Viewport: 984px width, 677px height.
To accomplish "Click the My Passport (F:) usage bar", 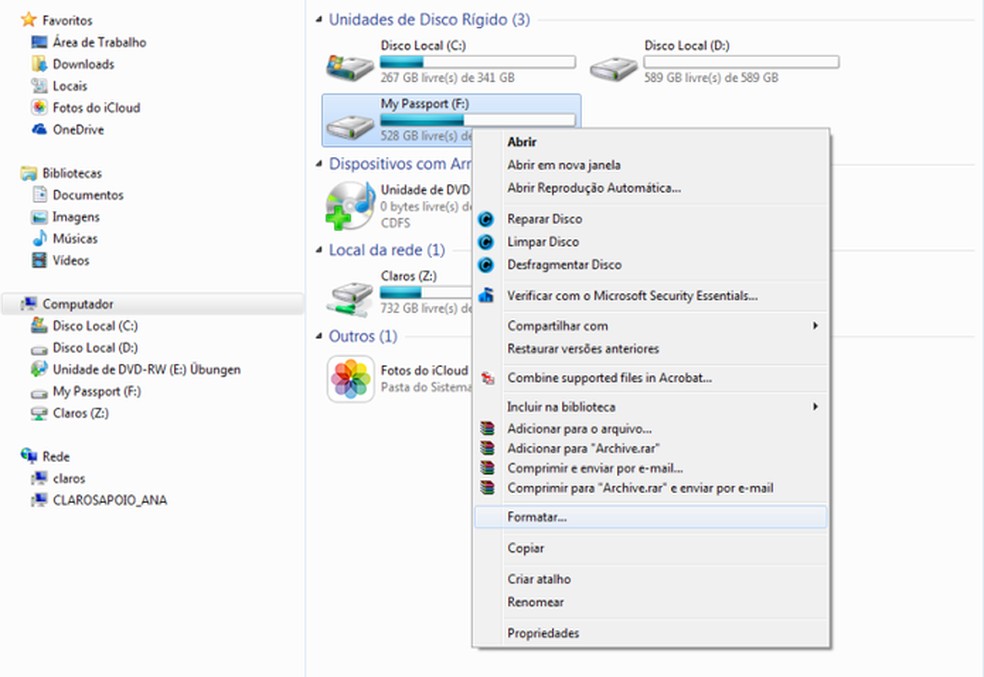I will (478, 120).
